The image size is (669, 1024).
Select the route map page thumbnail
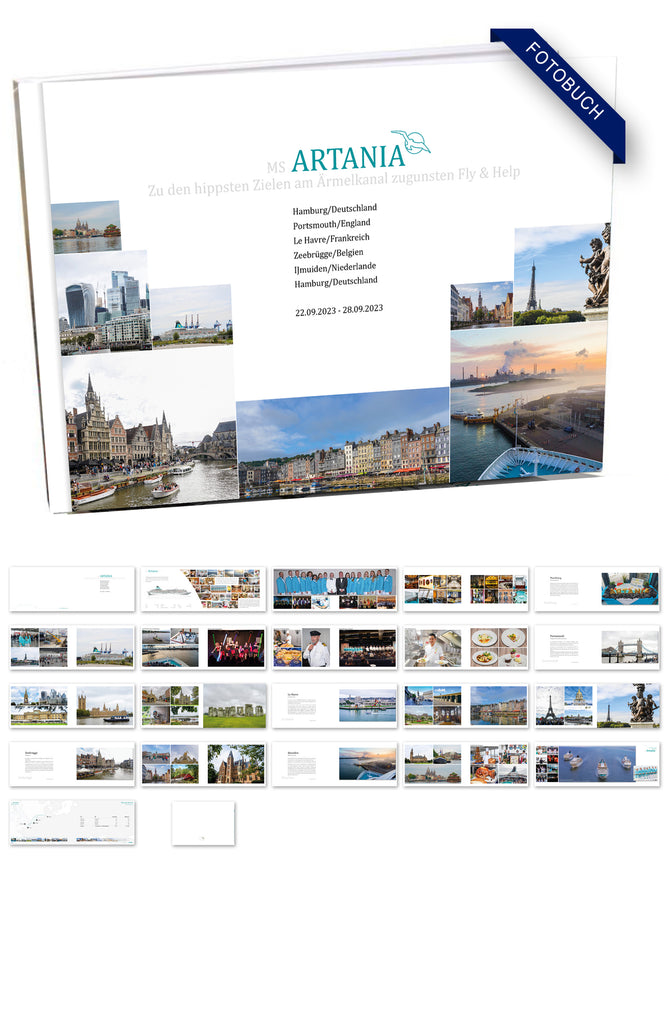click(x=72, y=822)
